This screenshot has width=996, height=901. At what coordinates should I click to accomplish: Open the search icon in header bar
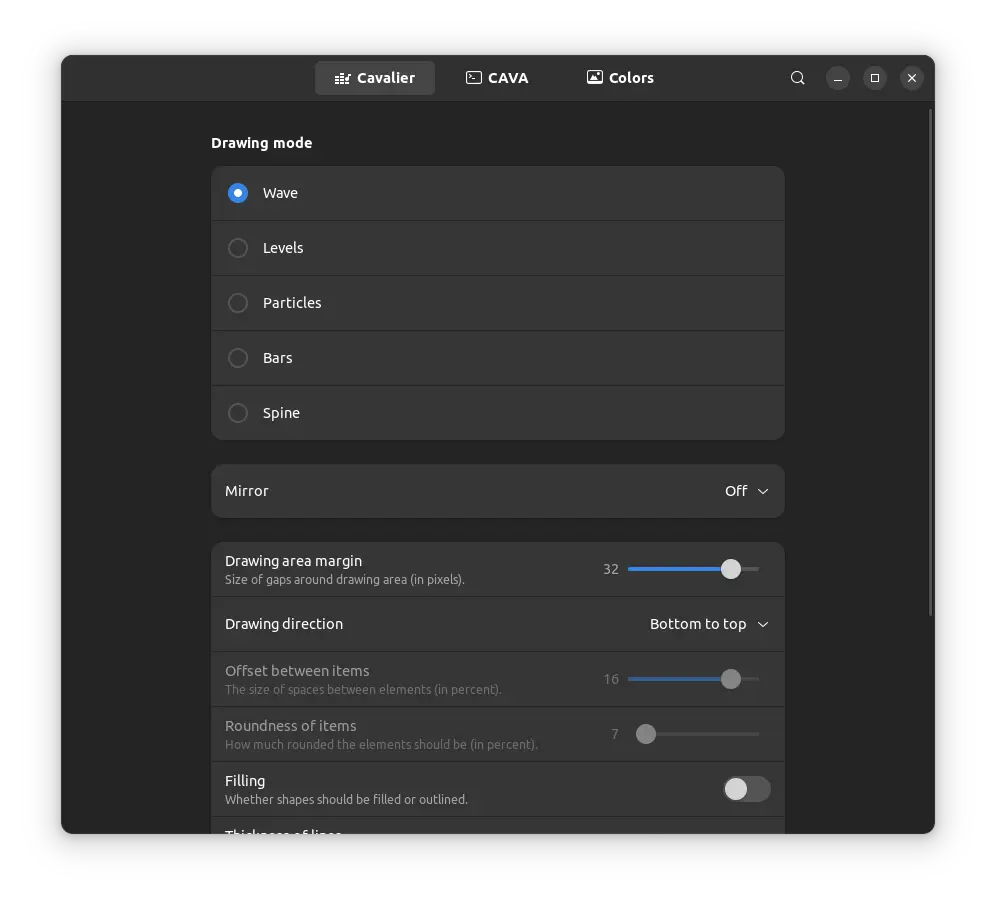[x=797, y=78]
